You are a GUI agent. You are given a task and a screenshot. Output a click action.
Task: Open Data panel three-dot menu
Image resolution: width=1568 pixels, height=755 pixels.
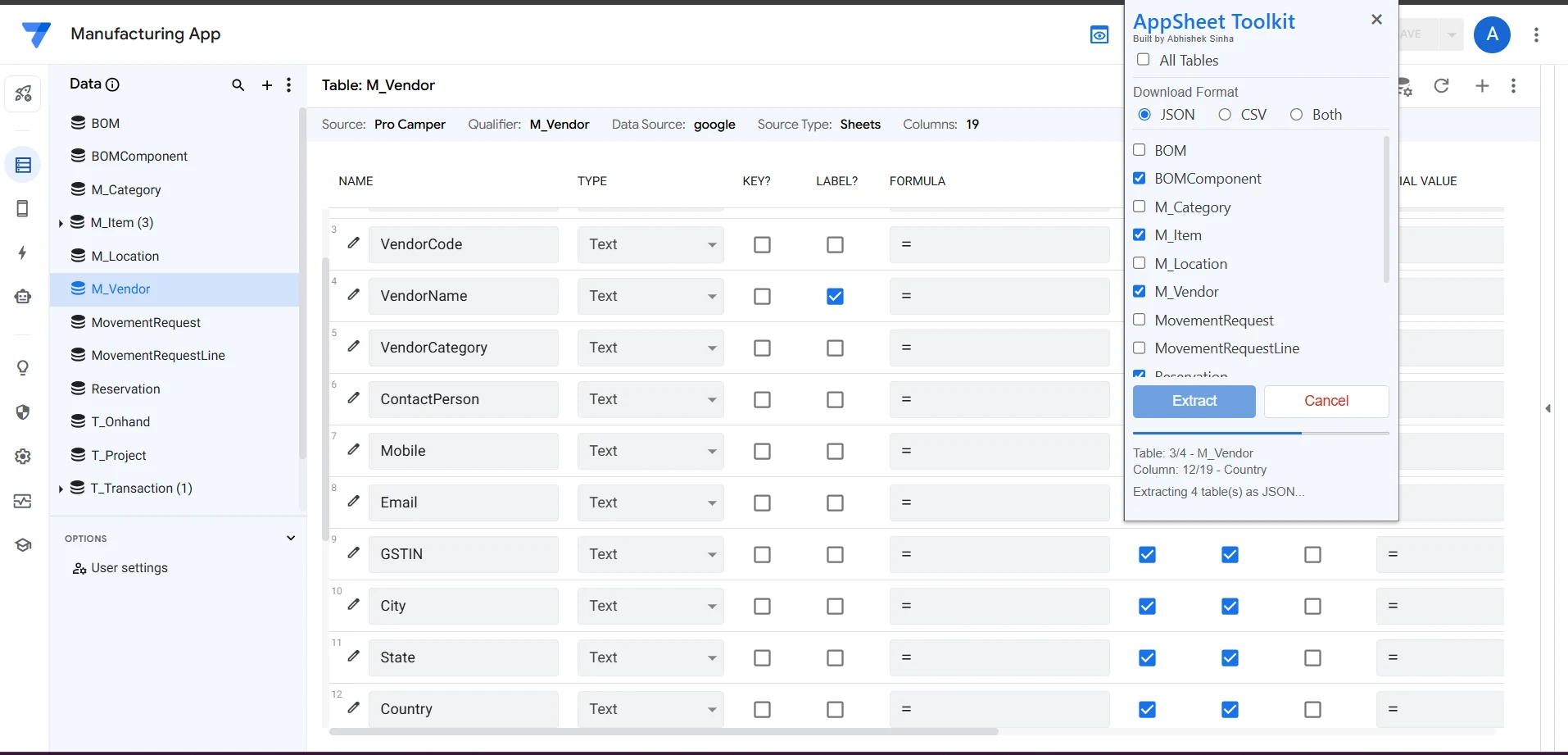click(288, 85)
